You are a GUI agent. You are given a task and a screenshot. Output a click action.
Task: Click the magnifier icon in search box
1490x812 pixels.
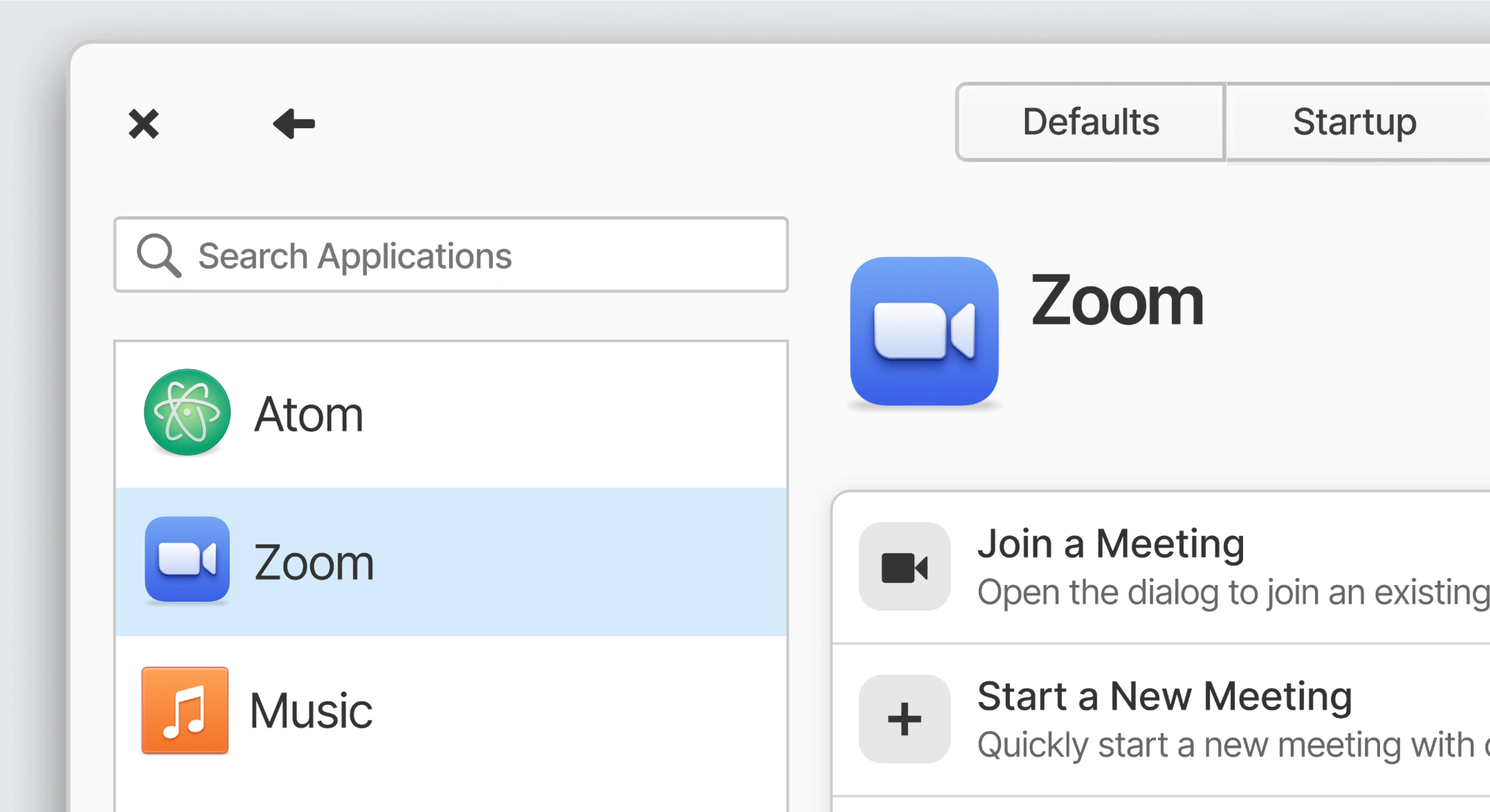coord(159,255)
